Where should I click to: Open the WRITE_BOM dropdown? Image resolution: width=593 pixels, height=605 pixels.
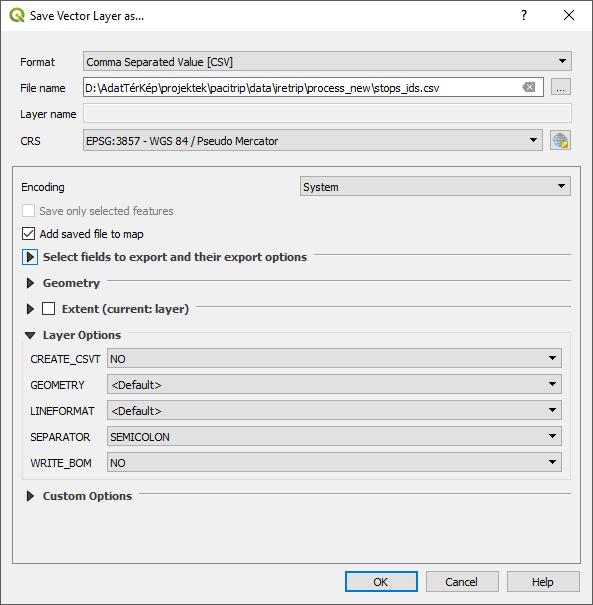[334, 462]
